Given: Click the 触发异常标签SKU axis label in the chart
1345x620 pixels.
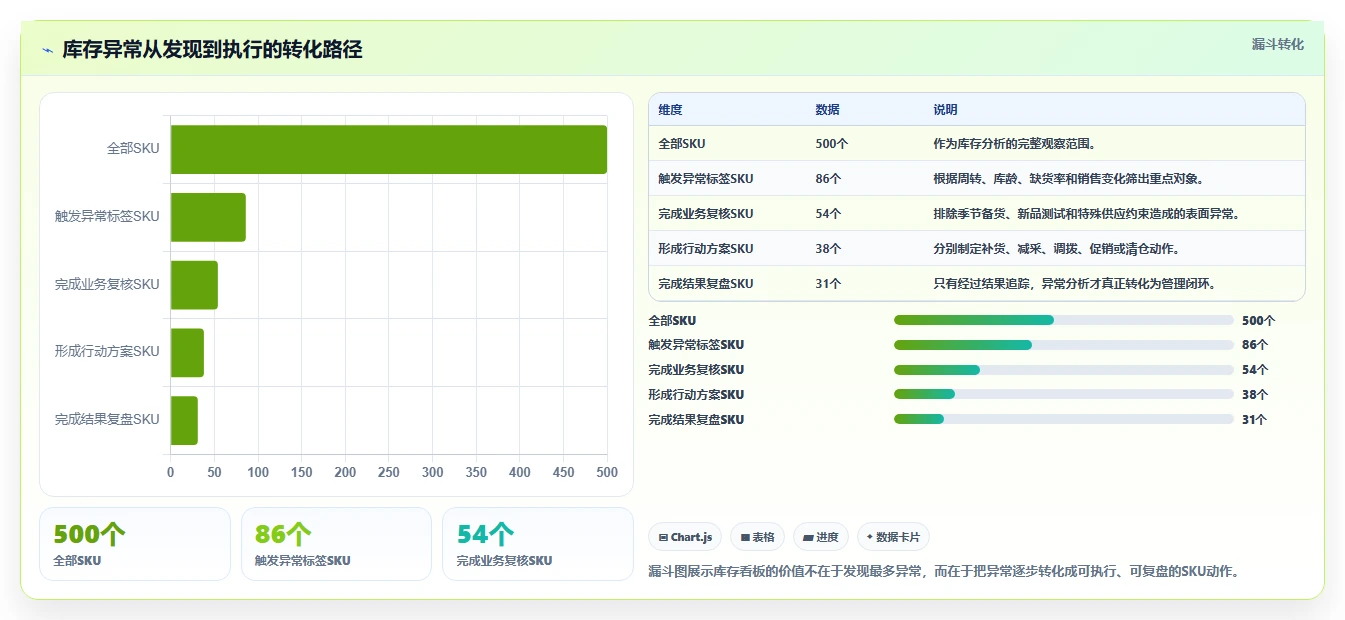Looking at the screenshot, I should click(107, 217).
